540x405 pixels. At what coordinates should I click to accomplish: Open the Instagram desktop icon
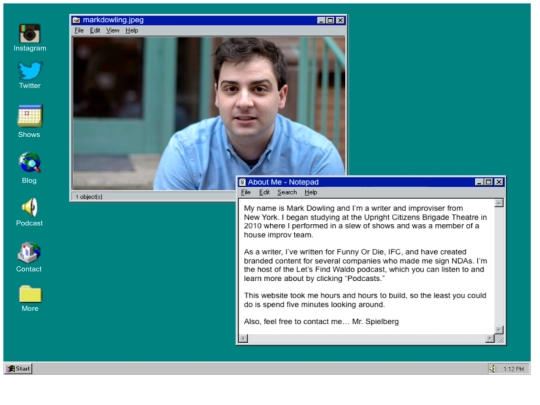(30, 34)
